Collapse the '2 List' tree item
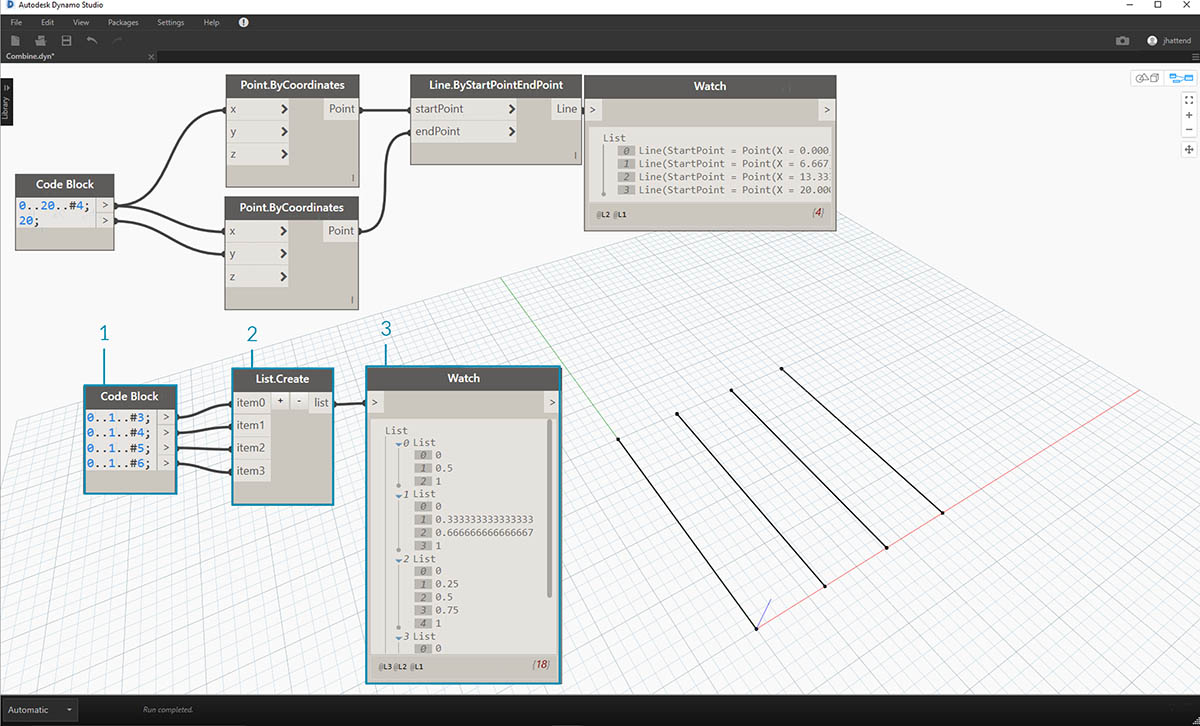This screenshot has height=726, width=1200. [398, 559]
